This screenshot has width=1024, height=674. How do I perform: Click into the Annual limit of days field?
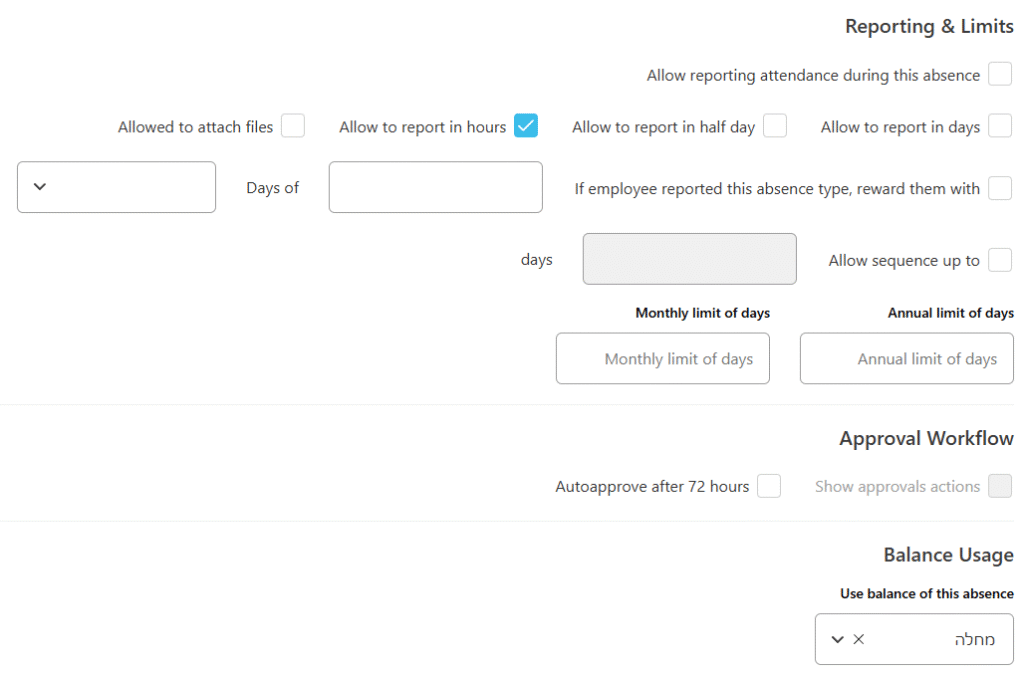pyautogui.click(x=906, y=359)
